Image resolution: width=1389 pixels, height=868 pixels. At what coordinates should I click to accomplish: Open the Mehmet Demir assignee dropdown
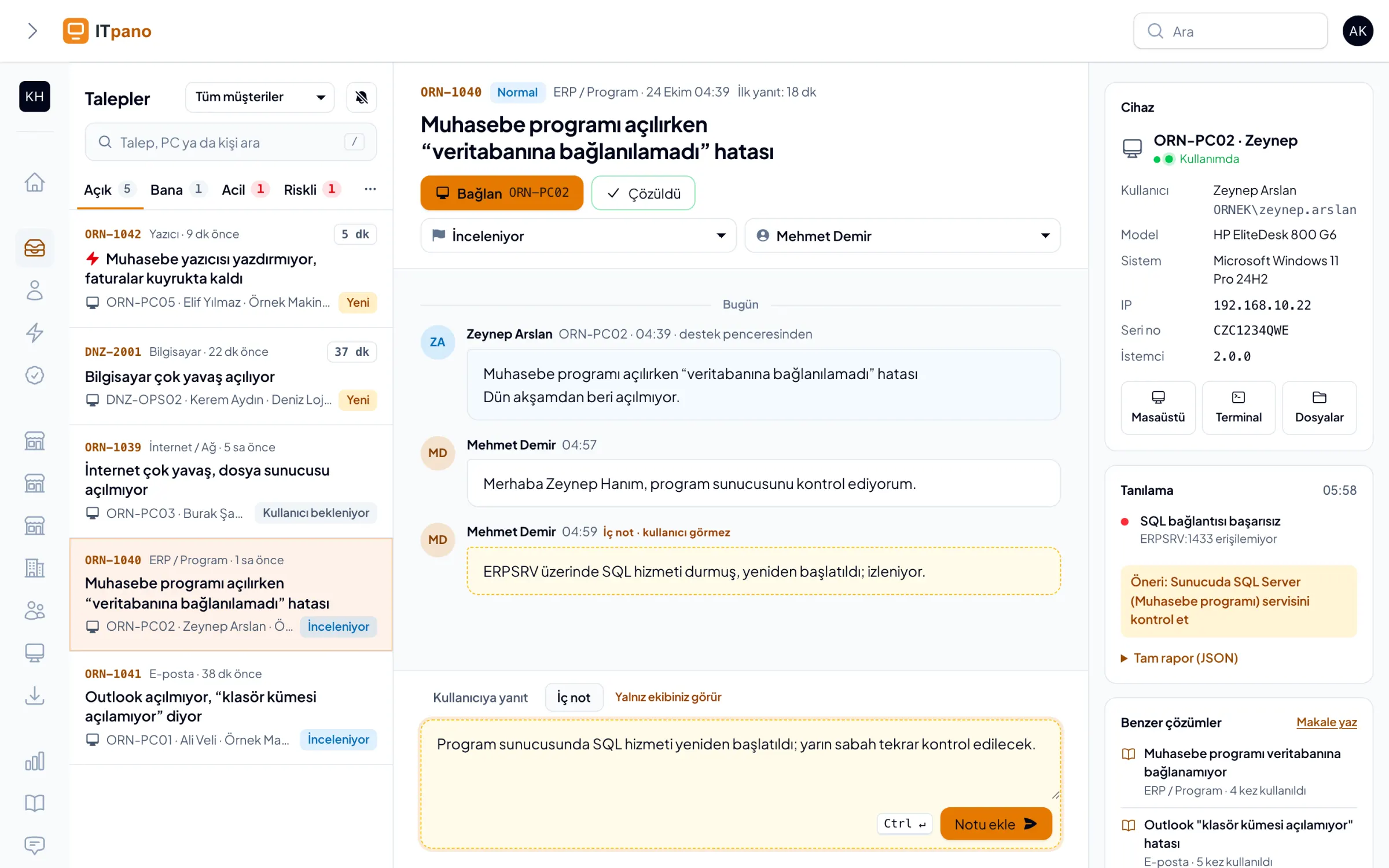point(902,236)
